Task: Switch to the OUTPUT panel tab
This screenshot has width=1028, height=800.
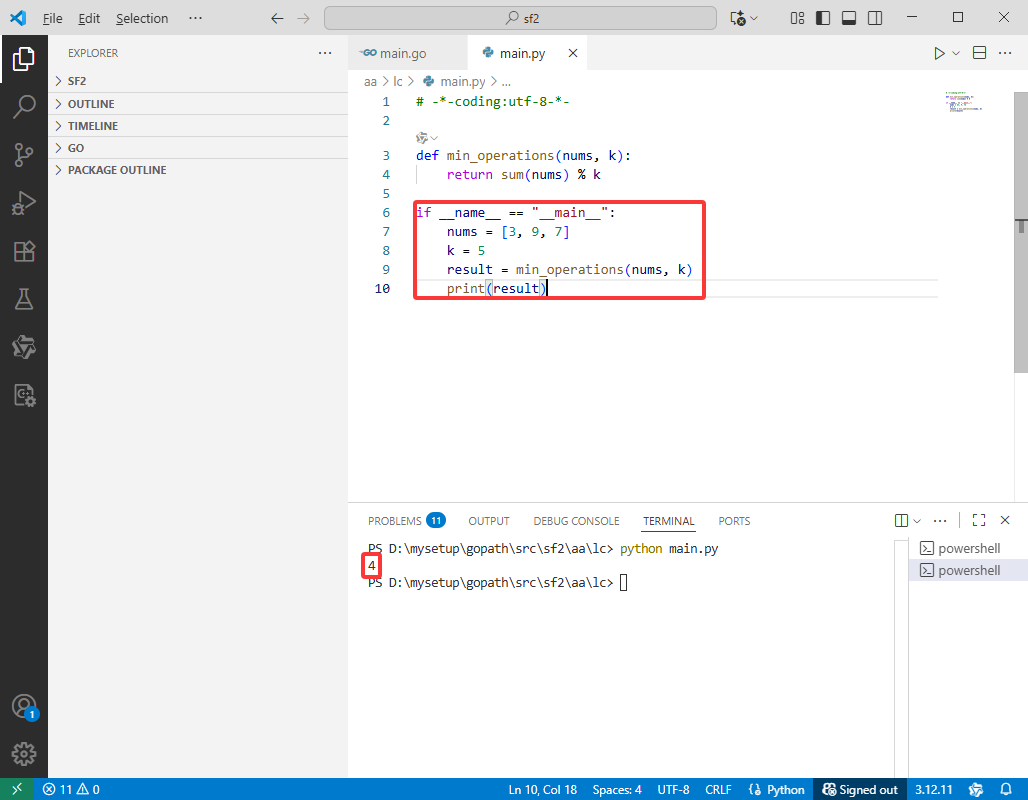Action: [488, 521]
